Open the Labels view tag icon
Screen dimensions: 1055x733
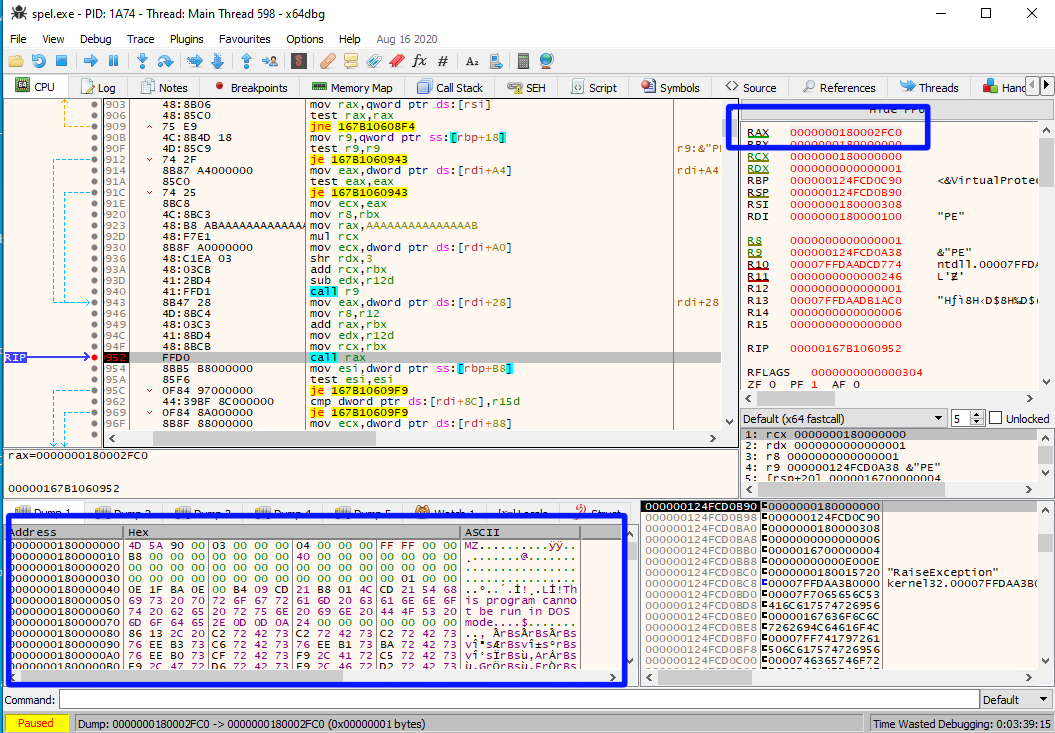[x=373, y=61]
